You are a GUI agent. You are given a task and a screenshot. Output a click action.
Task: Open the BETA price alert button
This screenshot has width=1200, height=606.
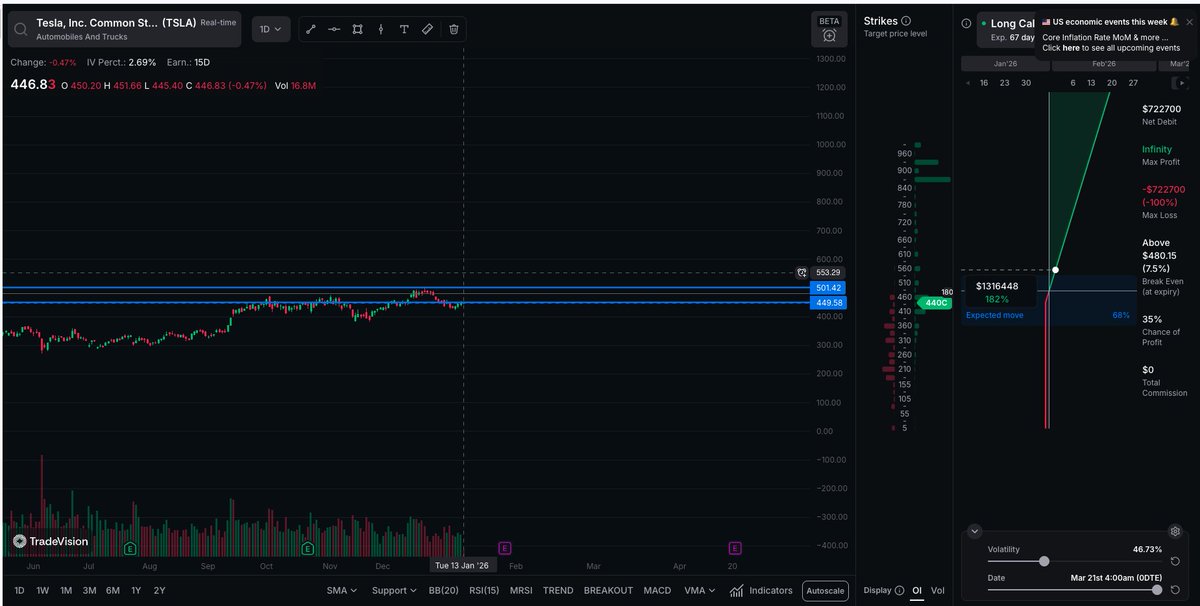tap(829, 29)
